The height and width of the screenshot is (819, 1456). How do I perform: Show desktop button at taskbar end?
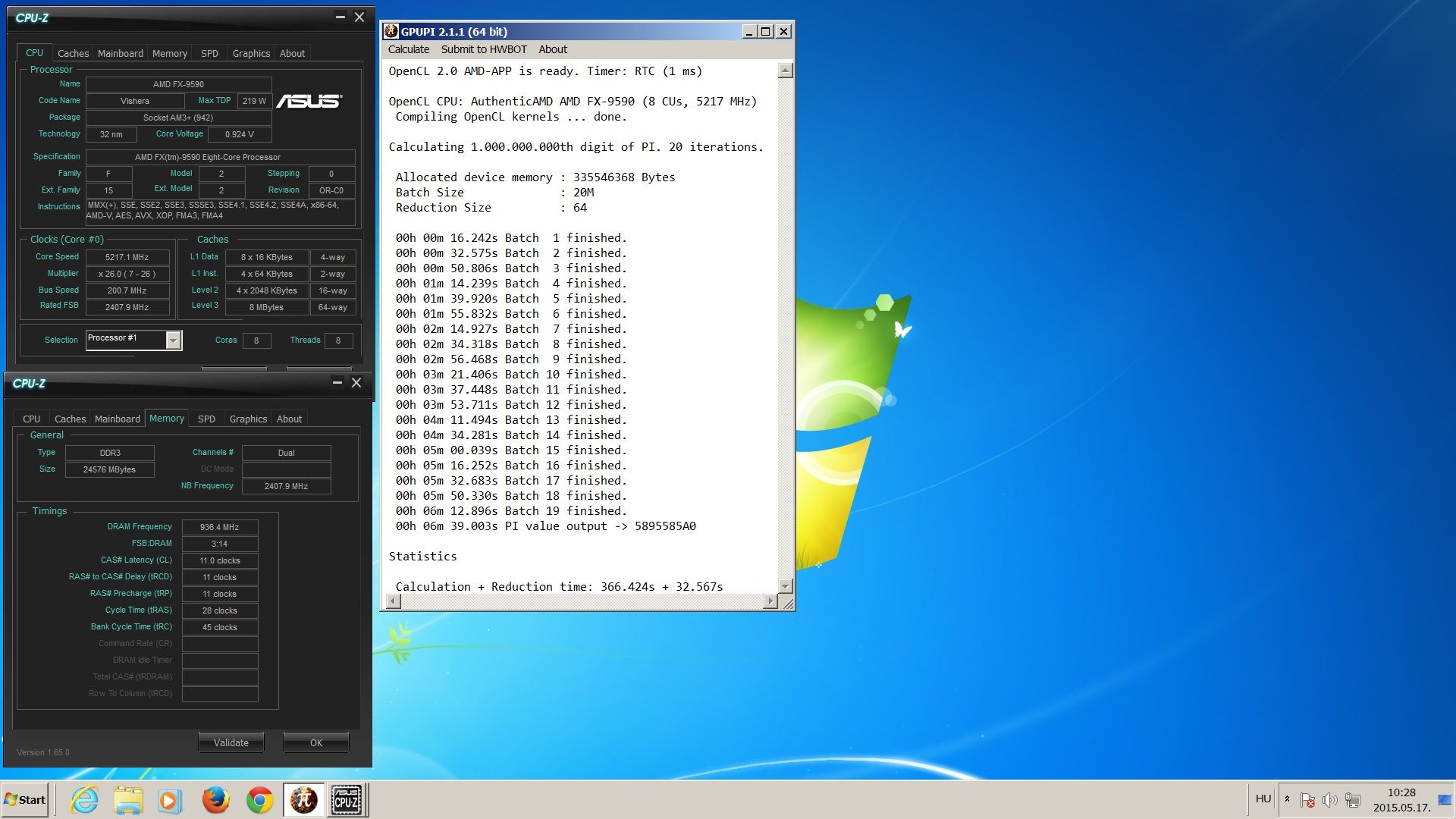coord(1445,800)
